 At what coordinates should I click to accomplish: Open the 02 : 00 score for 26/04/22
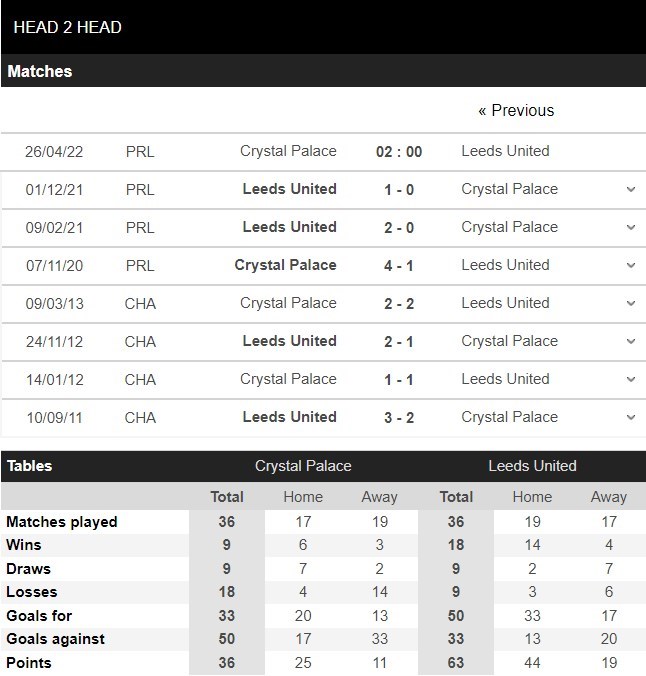[x=399, y=152]
